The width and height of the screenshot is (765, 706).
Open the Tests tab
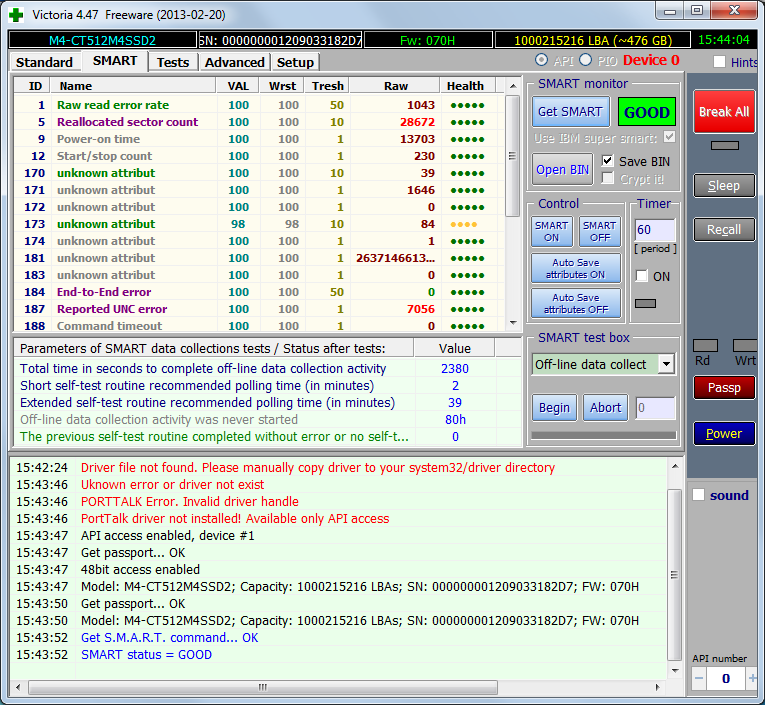[173, 62]
